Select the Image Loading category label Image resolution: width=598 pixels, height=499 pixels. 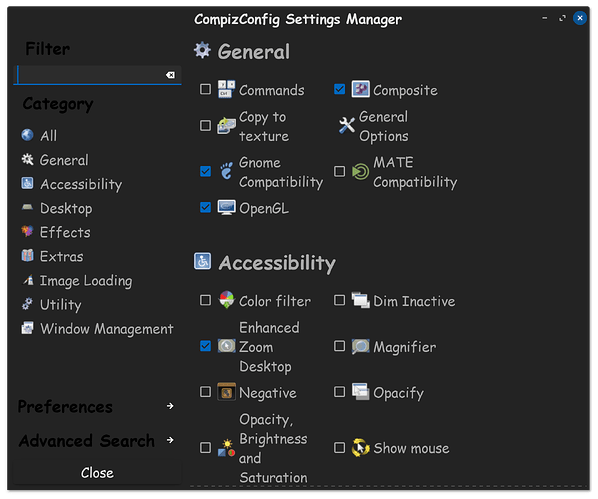(x=86, y=281)
